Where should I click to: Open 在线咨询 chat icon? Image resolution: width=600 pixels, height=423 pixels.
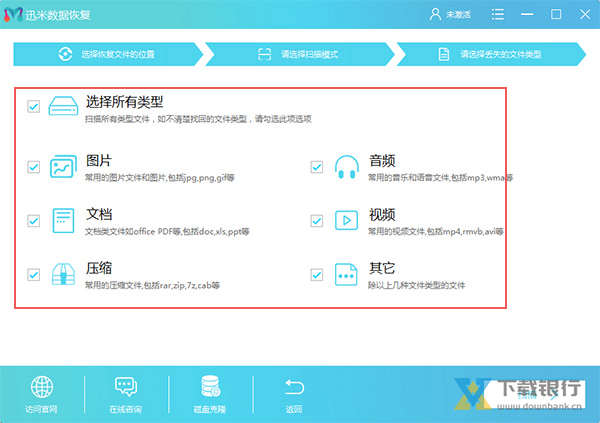[x=126, y=387]
